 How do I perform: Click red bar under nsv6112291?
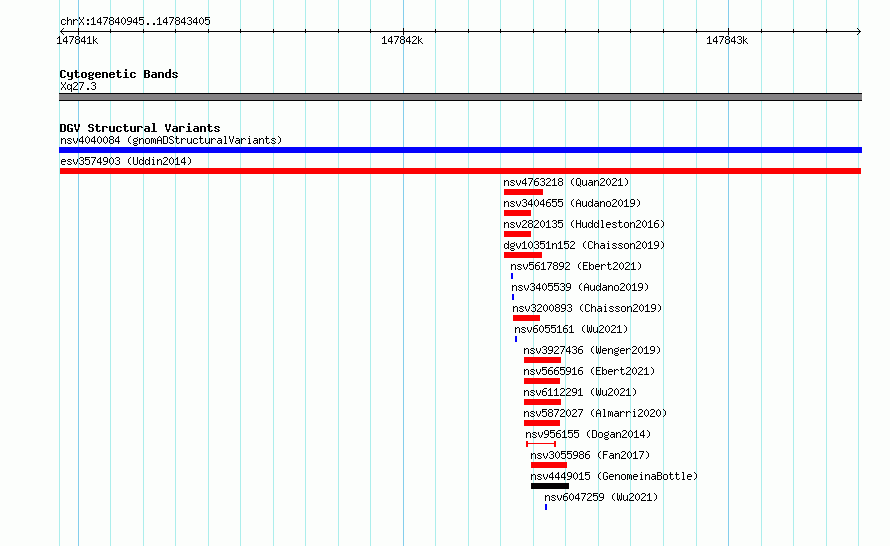542,402
